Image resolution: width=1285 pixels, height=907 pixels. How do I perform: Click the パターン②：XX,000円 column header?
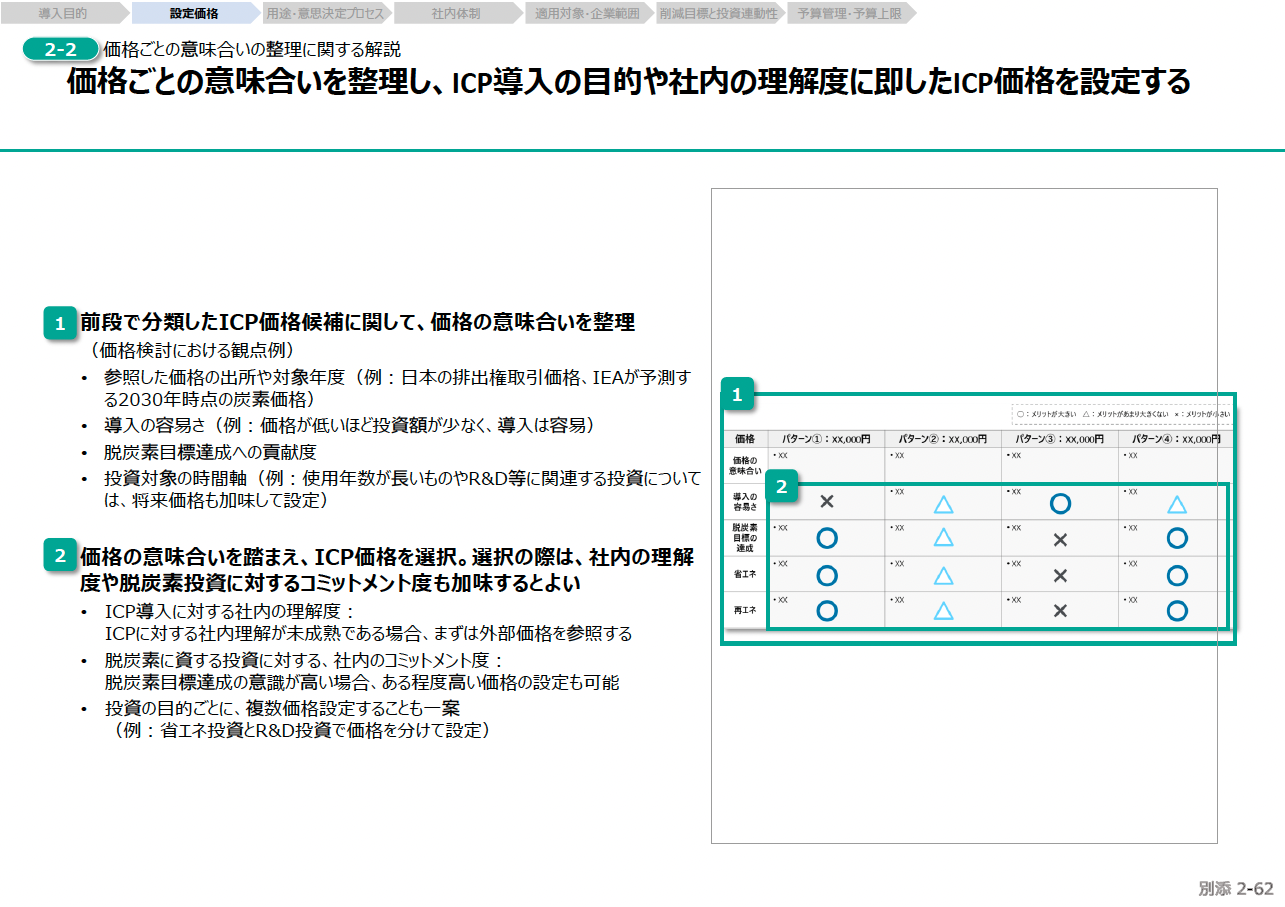point(942,439)
